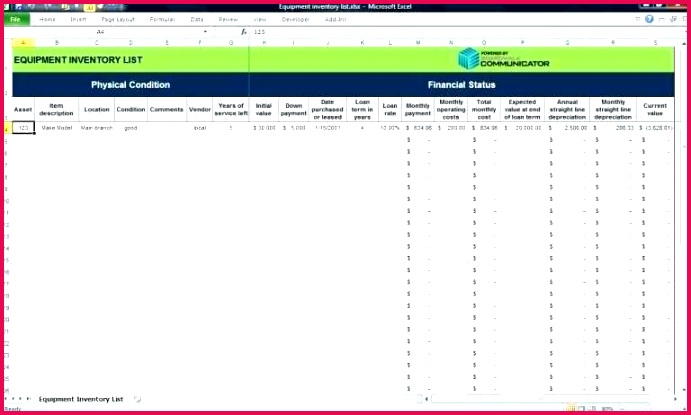Click the Loan rate heading cell

pos(390,109)
